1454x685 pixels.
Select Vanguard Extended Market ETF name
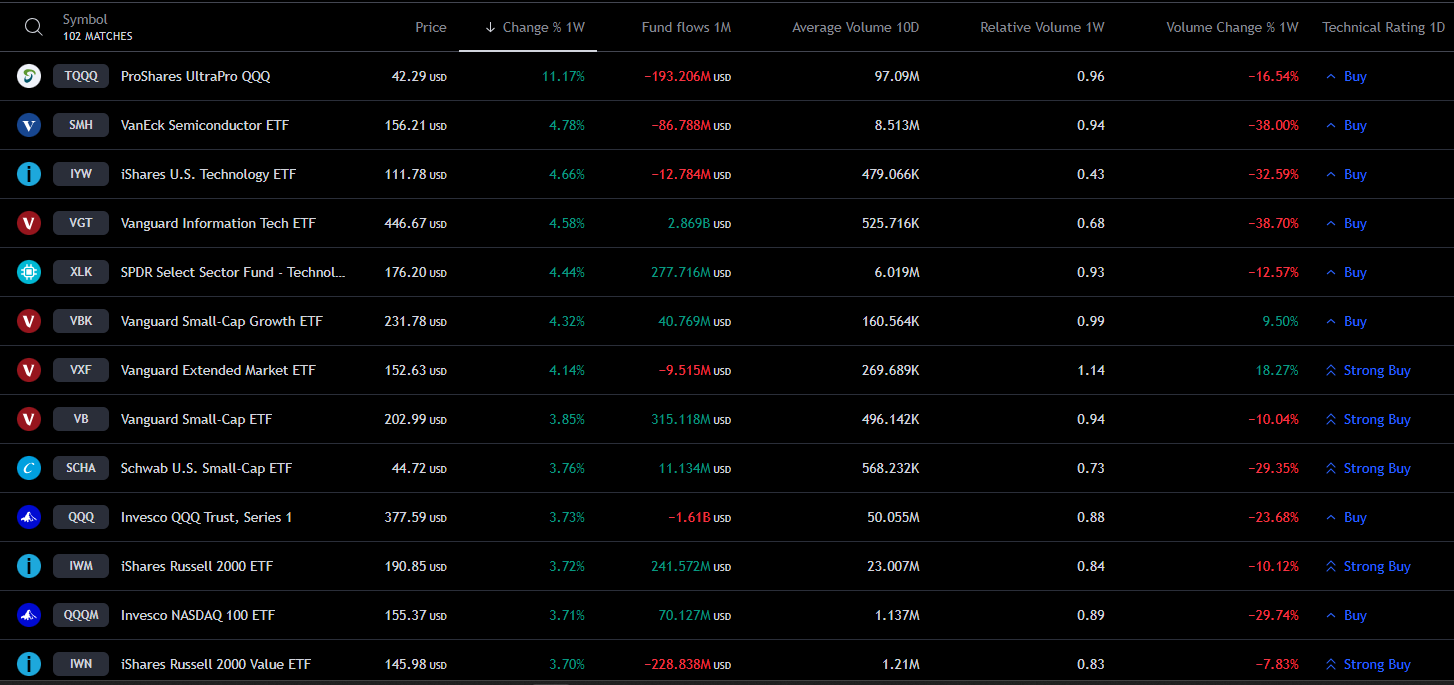pos(218,370)
